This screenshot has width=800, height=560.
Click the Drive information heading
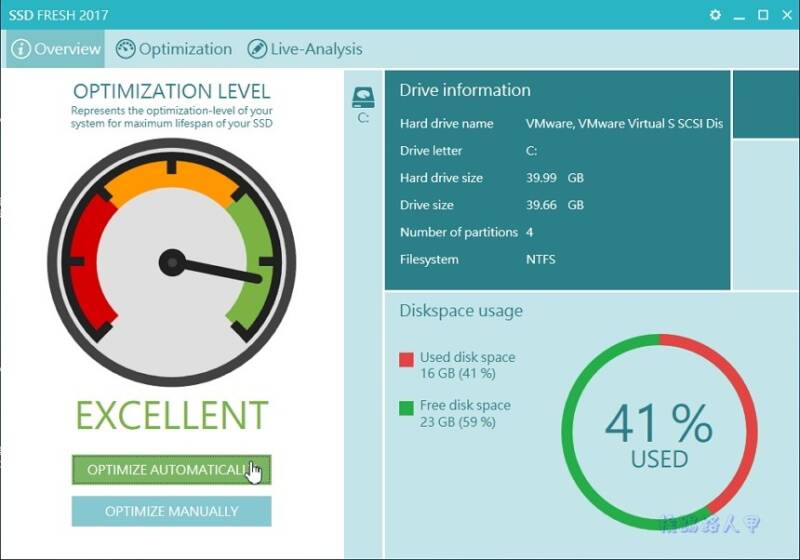coord(465,90)
